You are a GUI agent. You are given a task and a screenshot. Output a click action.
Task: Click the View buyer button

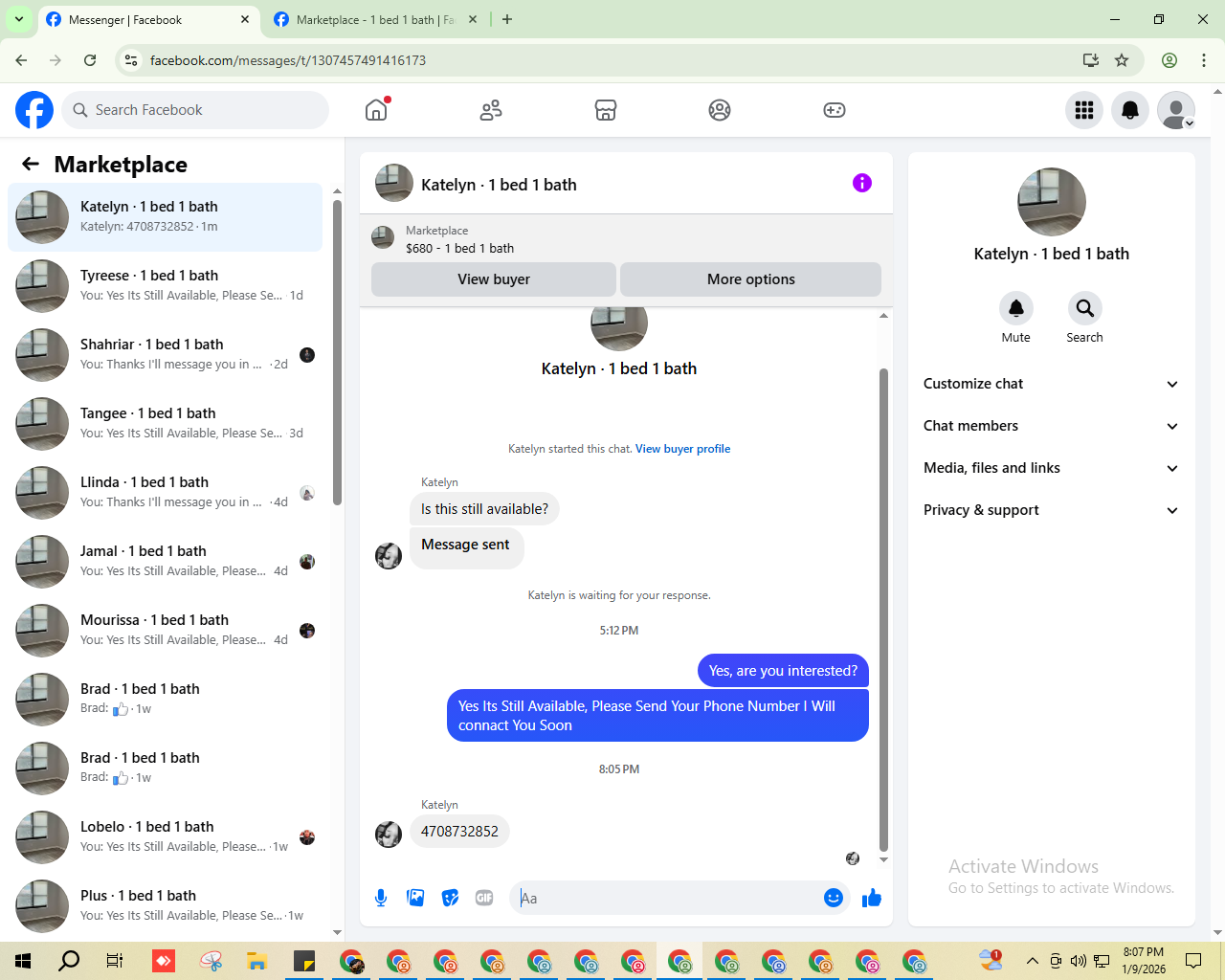[494, 279]
